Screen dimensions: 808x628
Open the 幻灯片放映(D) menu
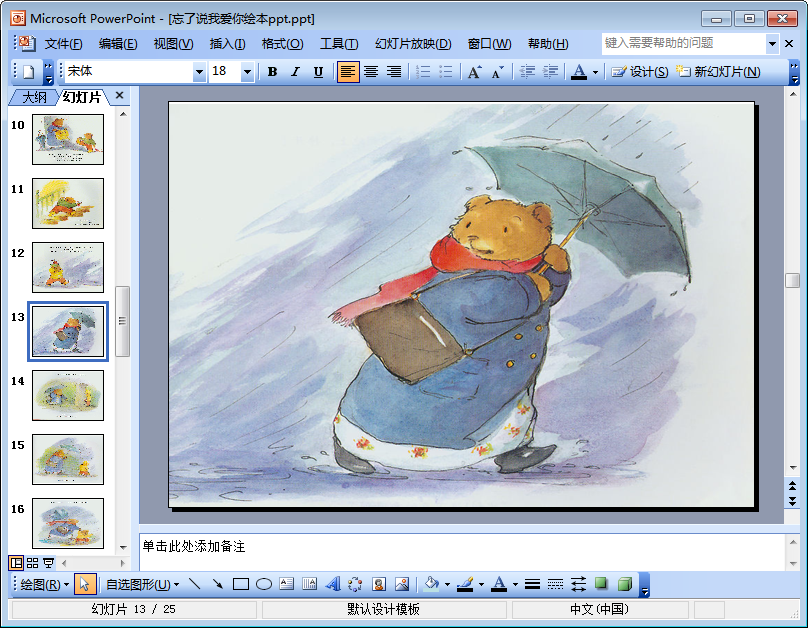coord(413,44)
